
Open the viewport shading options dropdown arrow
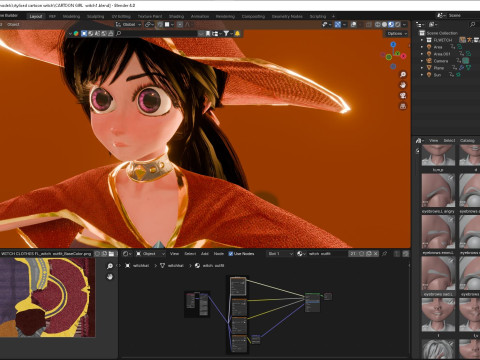[x=404, y=24]
